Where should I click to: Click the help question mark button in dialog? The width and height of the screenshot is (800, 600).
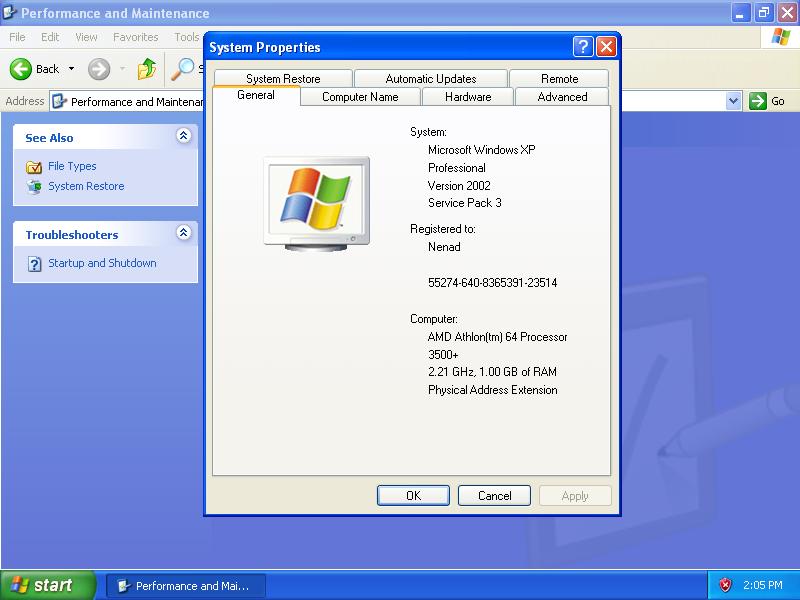point(583,47)
